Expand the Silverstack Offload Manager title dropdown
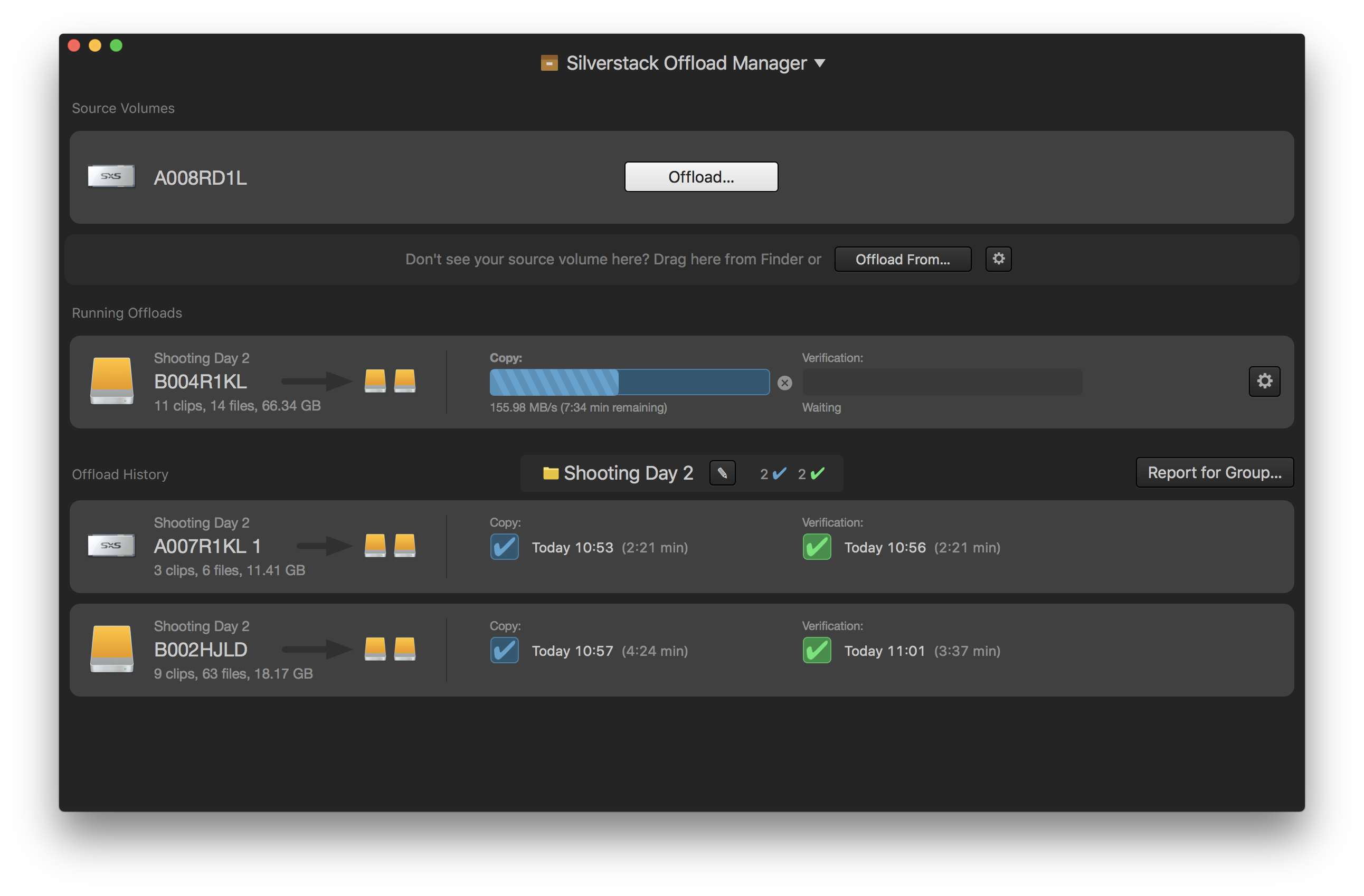Screen dimensions: 1364x896 pyautogui.click(x=820, y=63)
